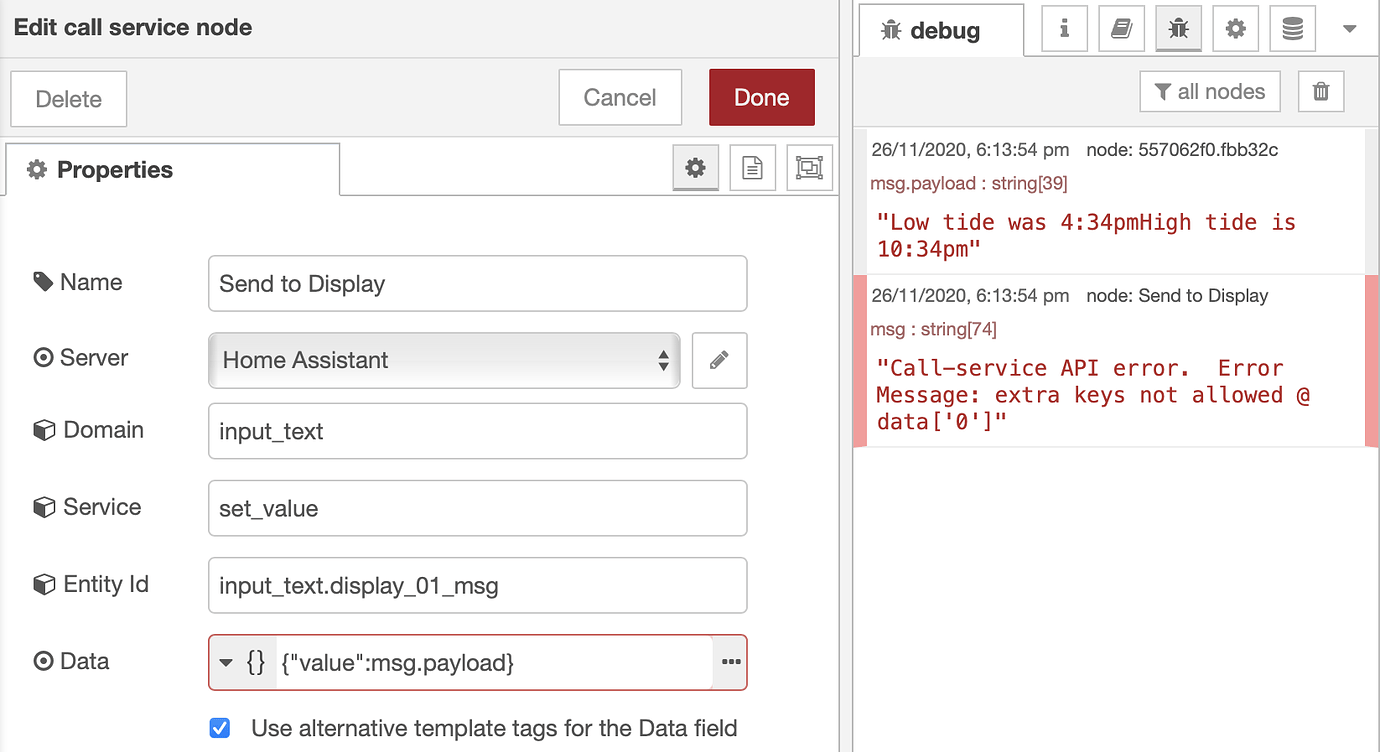This screenshot has width=1380, height=752.
Task: Click the Done button
Action: [x=761, y=97]
